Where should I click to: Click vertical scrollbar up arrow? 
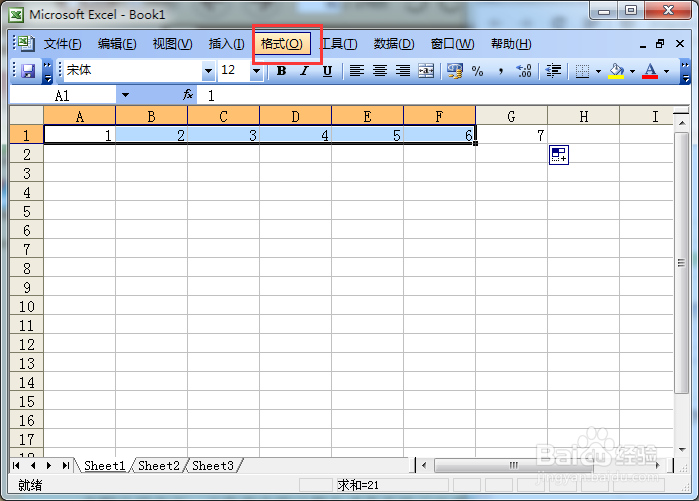(x=682, y=123)
